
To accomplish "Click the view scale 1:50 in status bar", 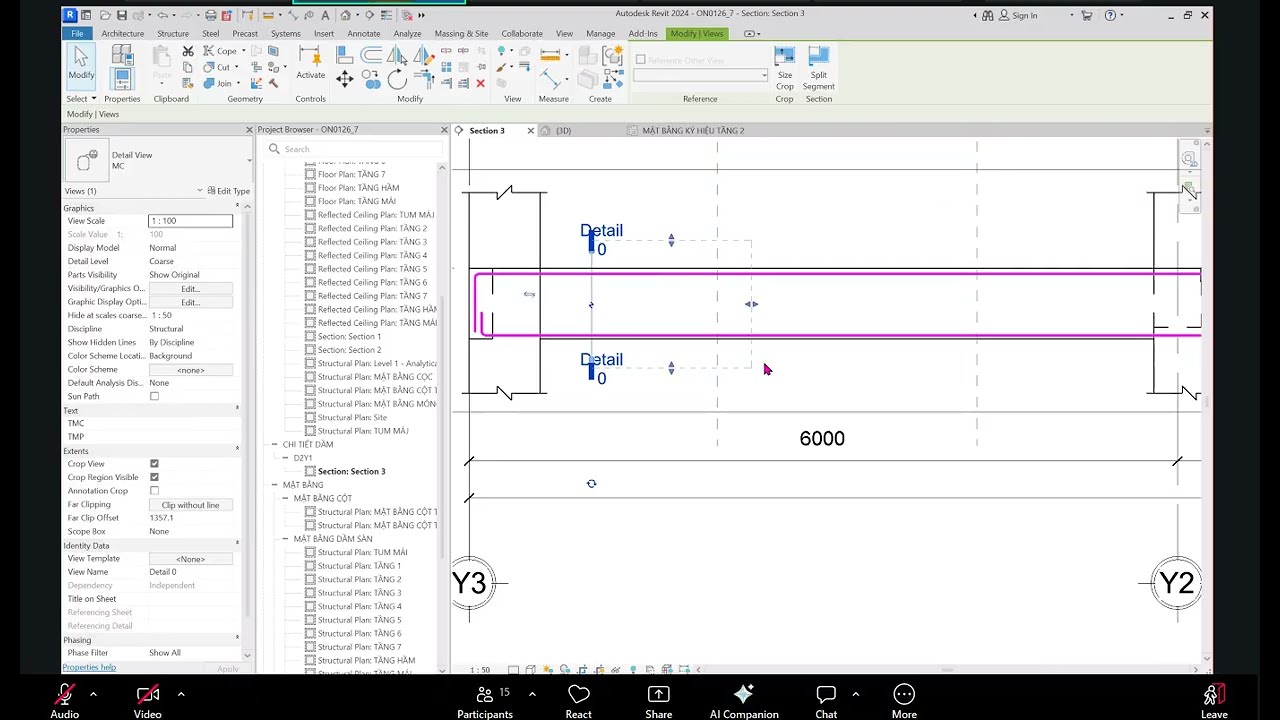I will 480,670.
